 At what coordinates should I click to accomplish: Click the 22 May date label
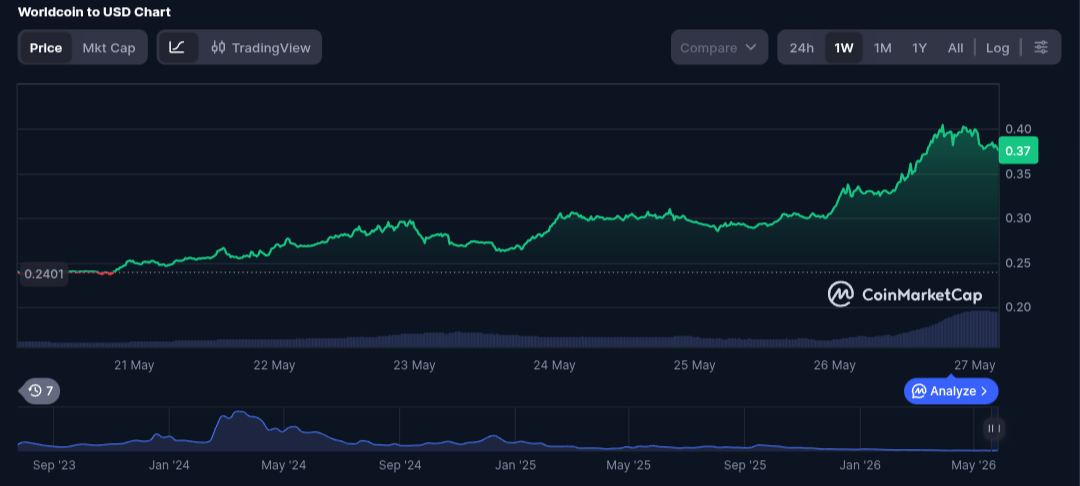274,365
